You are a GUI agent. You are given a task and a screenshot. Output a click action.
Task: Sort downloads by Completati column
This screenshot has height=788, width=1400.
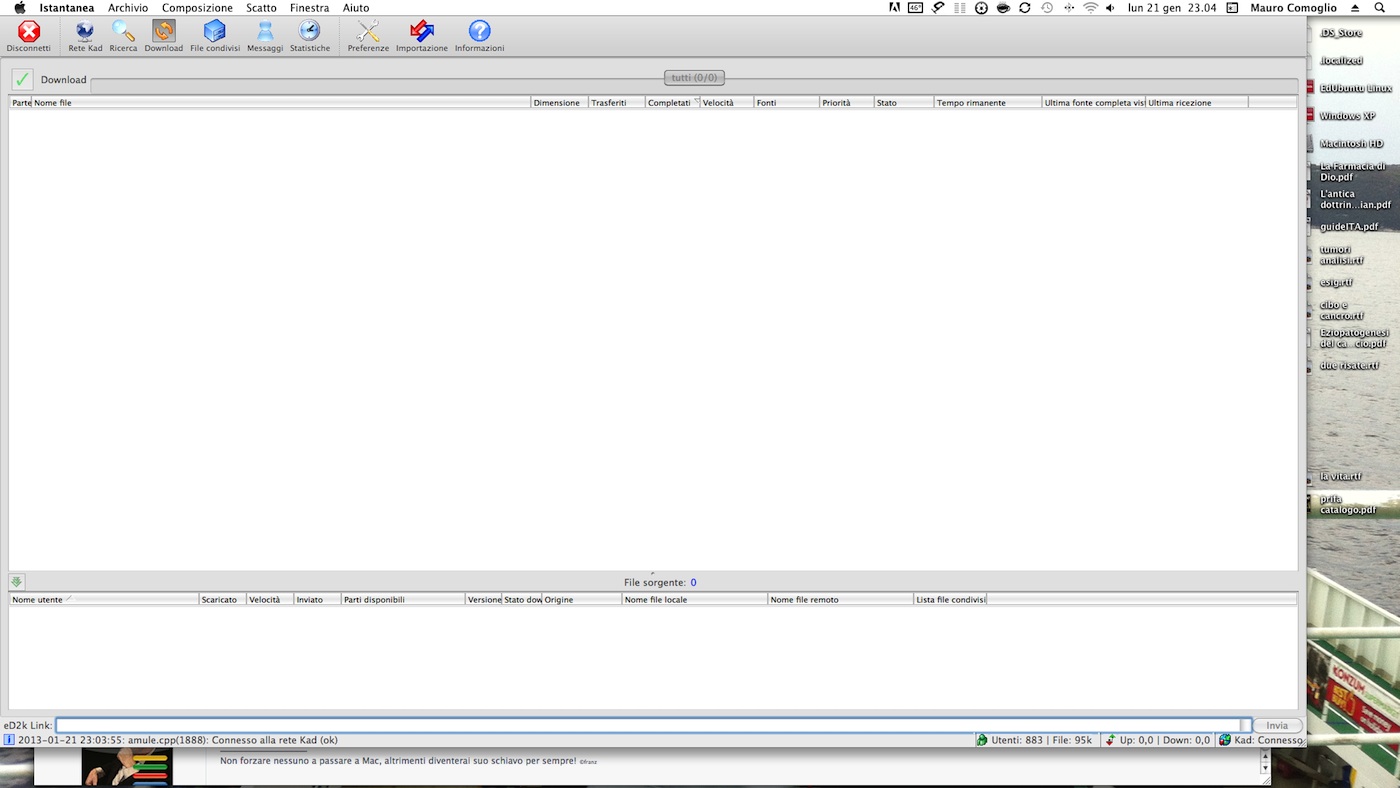coord(672,103)
